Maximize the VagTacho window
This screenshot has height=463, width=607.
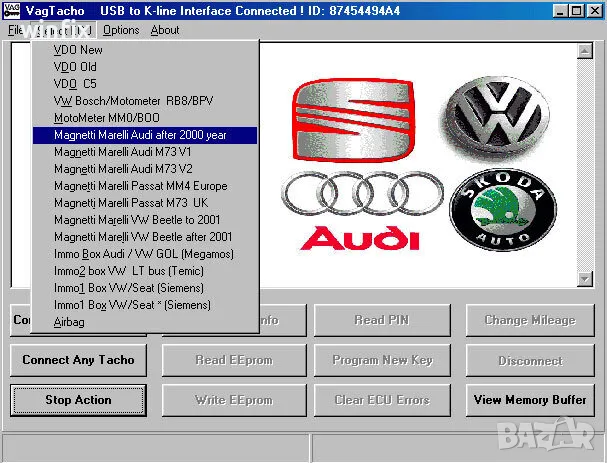[x=576, y=11]
